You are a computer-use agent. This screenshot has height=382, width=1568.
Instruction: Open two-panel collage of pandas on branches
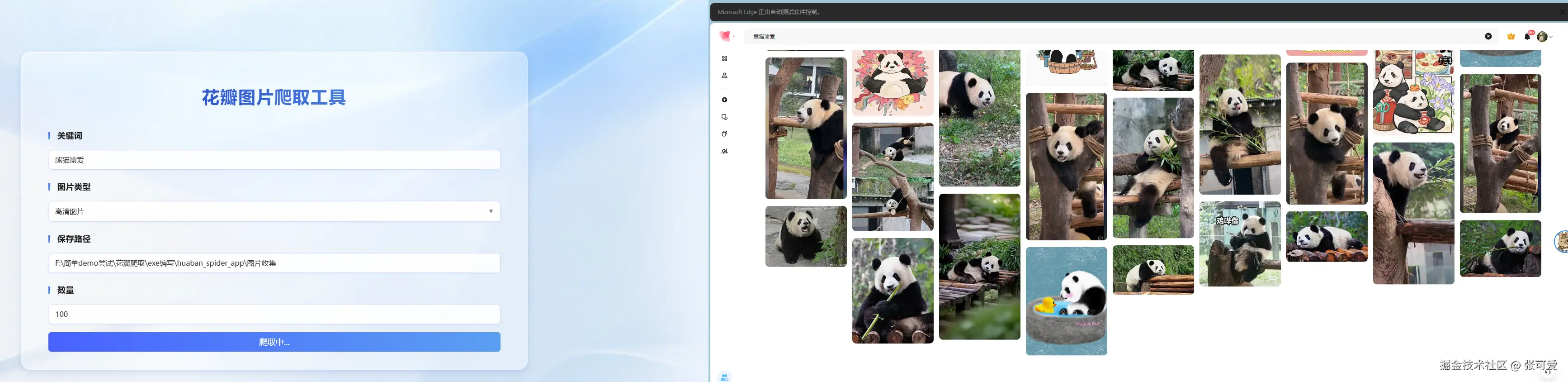point(893,177)
